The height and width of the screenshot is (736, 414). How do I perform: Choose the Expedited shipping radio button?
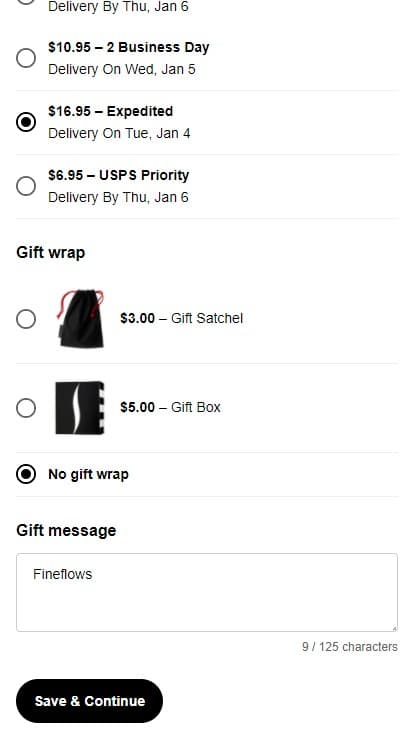pos(26,122)
